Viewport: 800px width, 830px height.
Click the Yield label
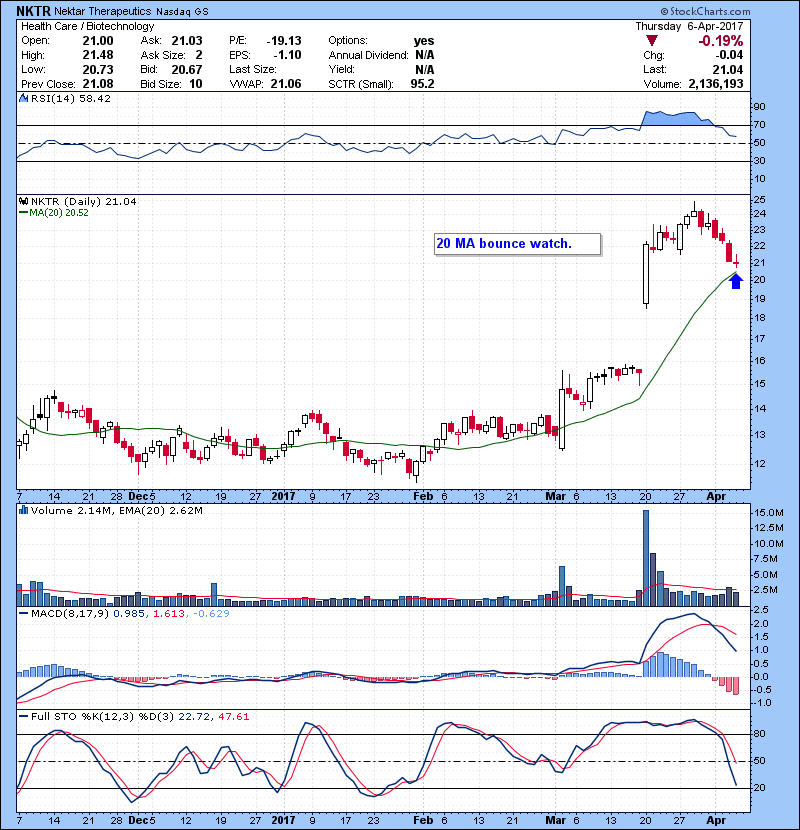tap(341, 69)
